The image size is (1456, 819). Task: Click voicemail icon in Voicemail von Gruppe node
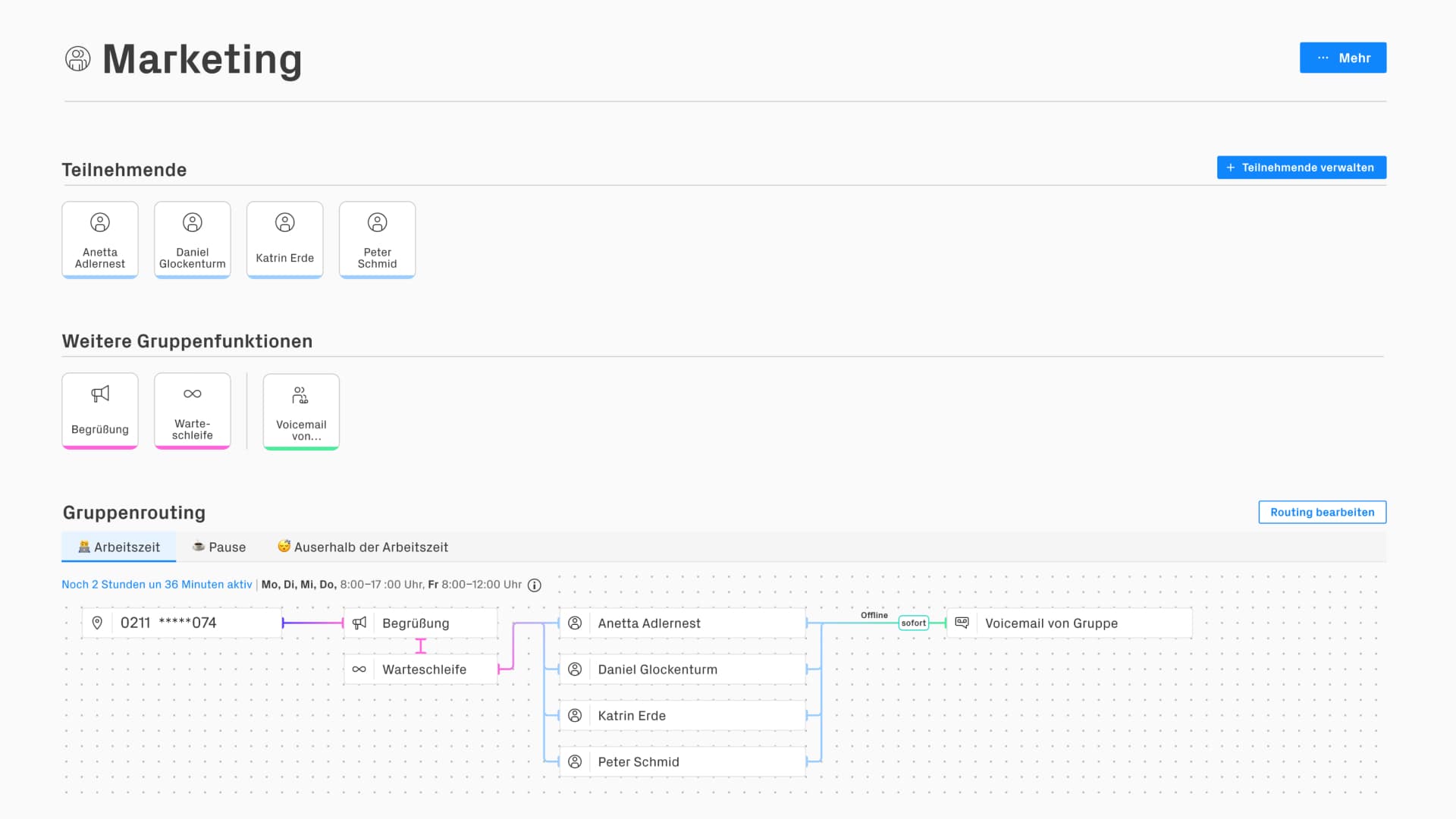[x=962, y=623]
